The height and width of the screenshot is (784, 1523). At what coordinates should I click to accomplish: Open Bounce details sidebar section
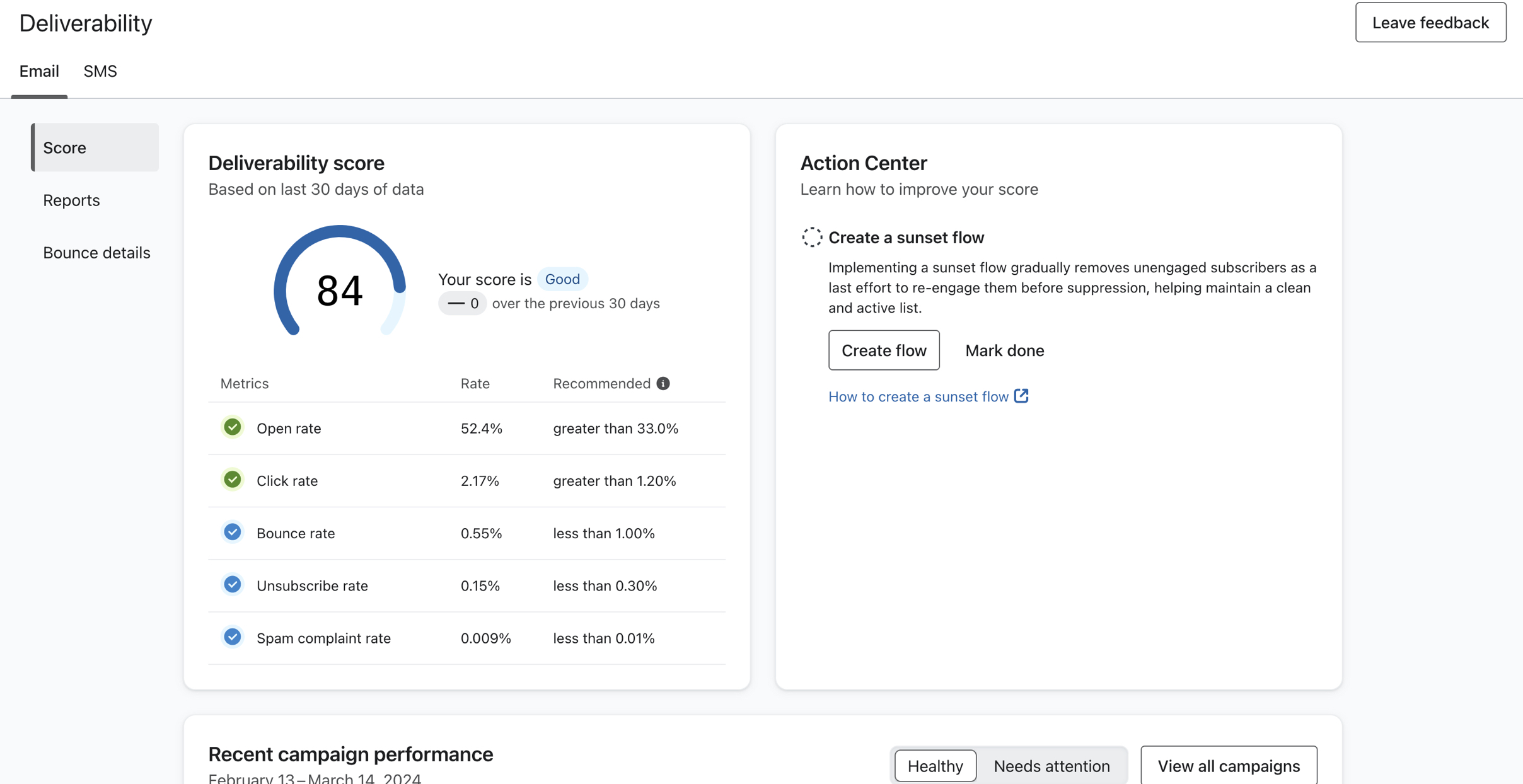[96, 252]
